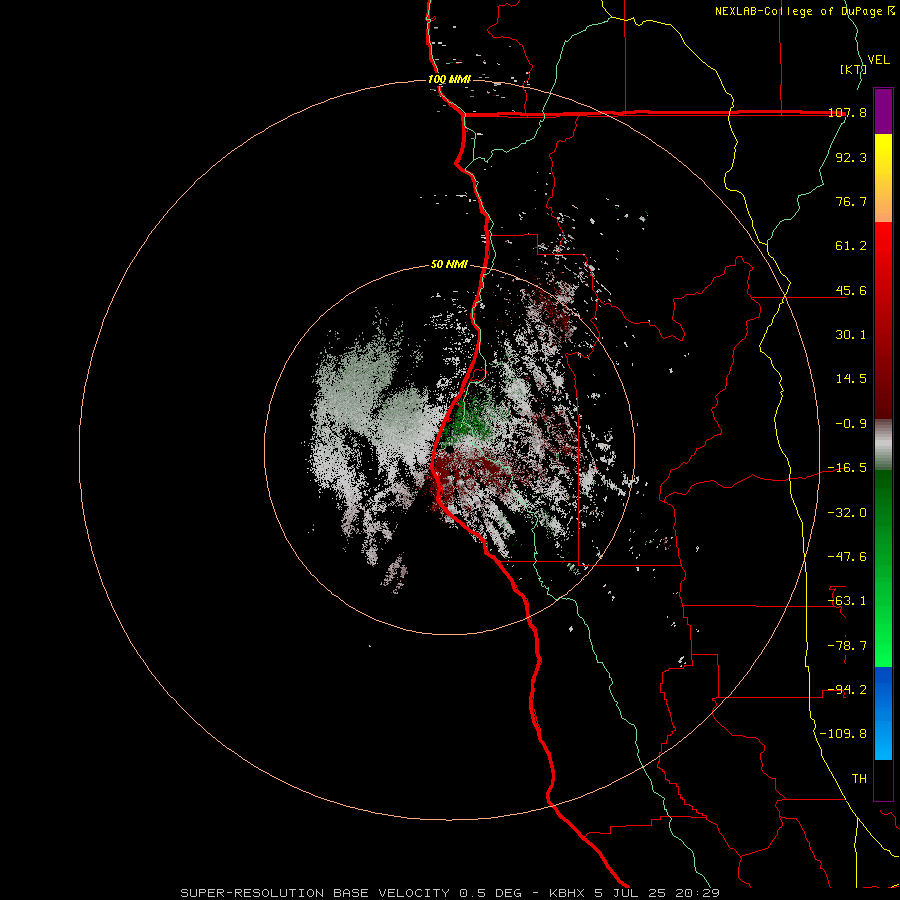Select the -78.7 value on velocity scale
This screenshot has width=900, height=900.
tap(847, 646)
